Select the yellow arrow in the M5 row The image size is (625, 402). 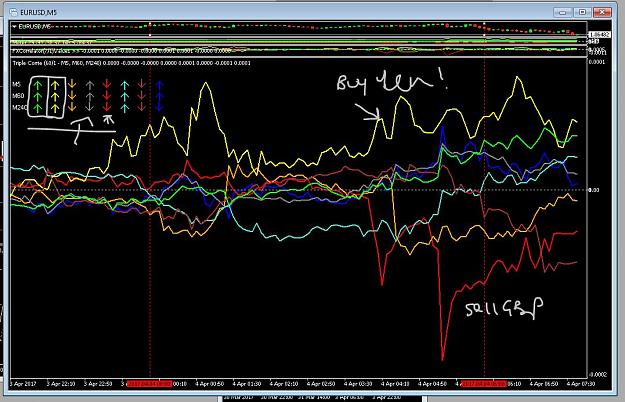[55, 84]
